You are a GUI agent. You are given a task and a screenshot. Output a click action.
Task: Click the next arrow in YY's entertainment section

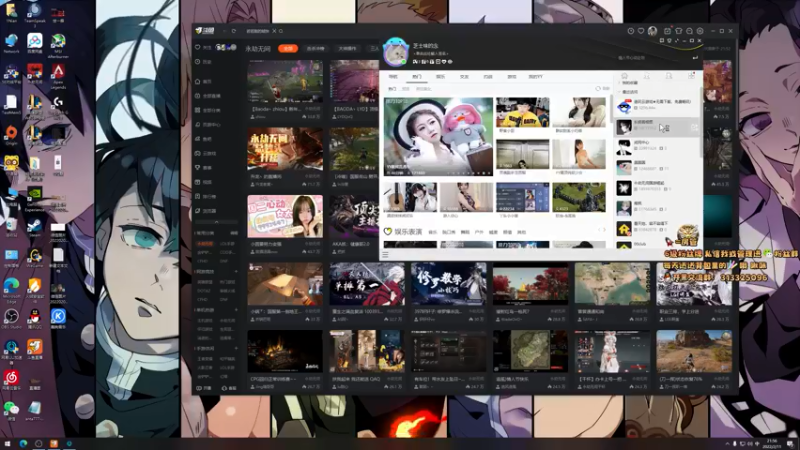tap(605, 230)
